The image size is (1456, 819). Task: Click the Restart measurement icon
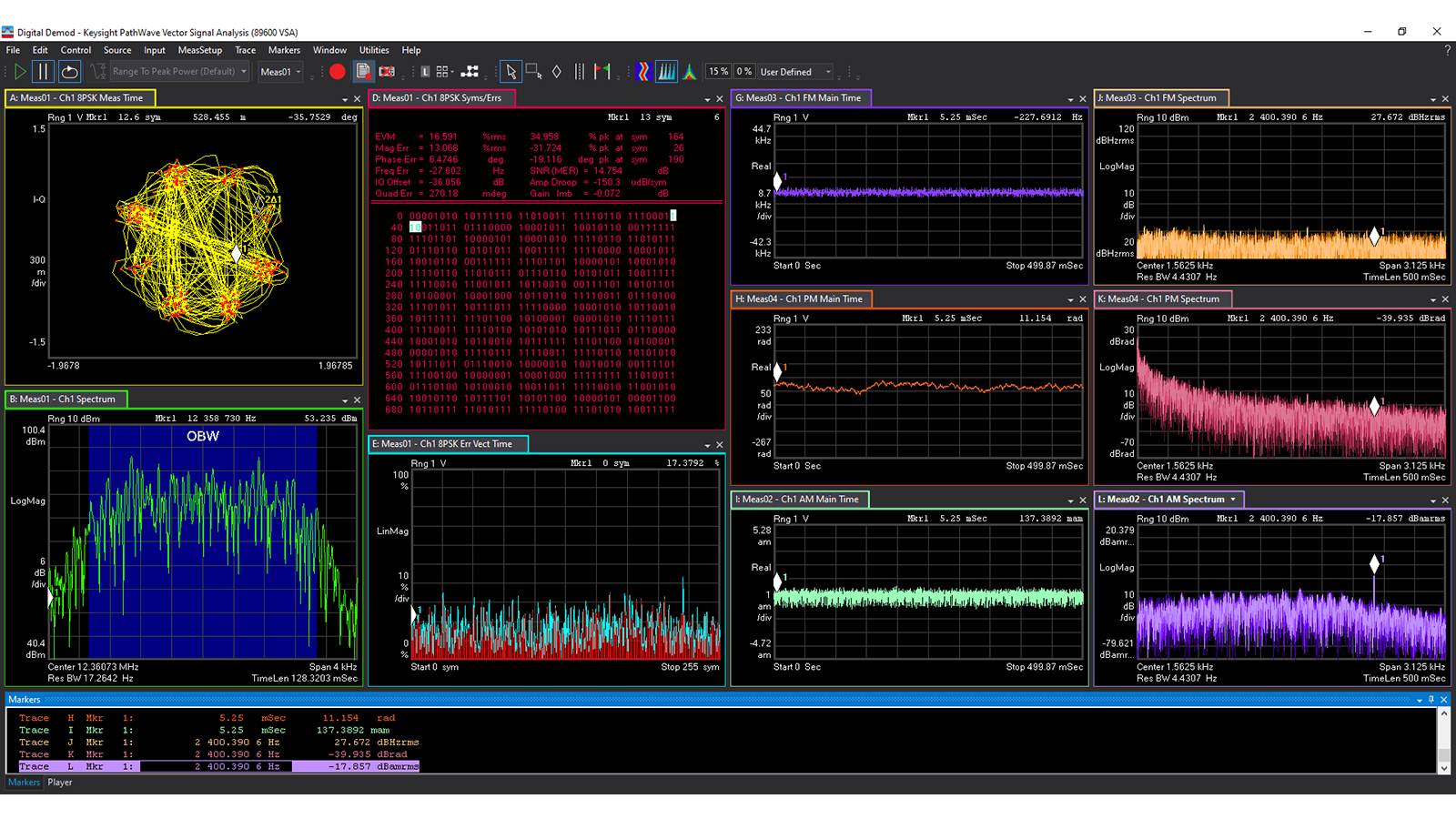[69, 72]
